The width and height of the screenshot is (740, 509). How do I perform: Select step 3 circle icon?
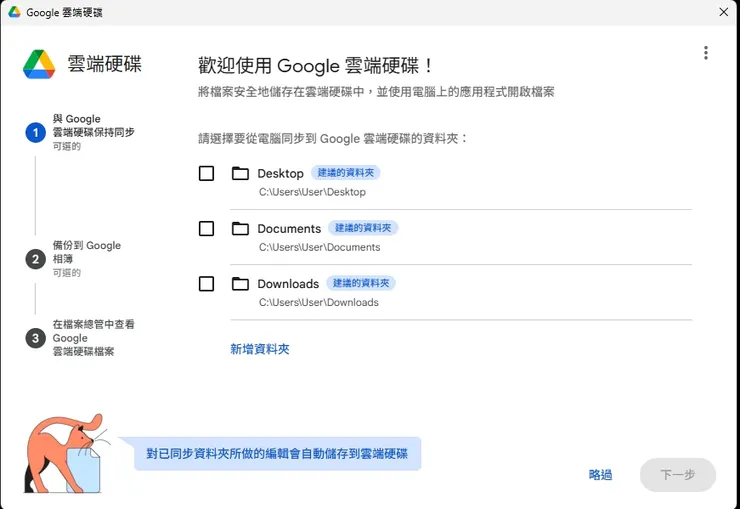[x=35, y=338]
